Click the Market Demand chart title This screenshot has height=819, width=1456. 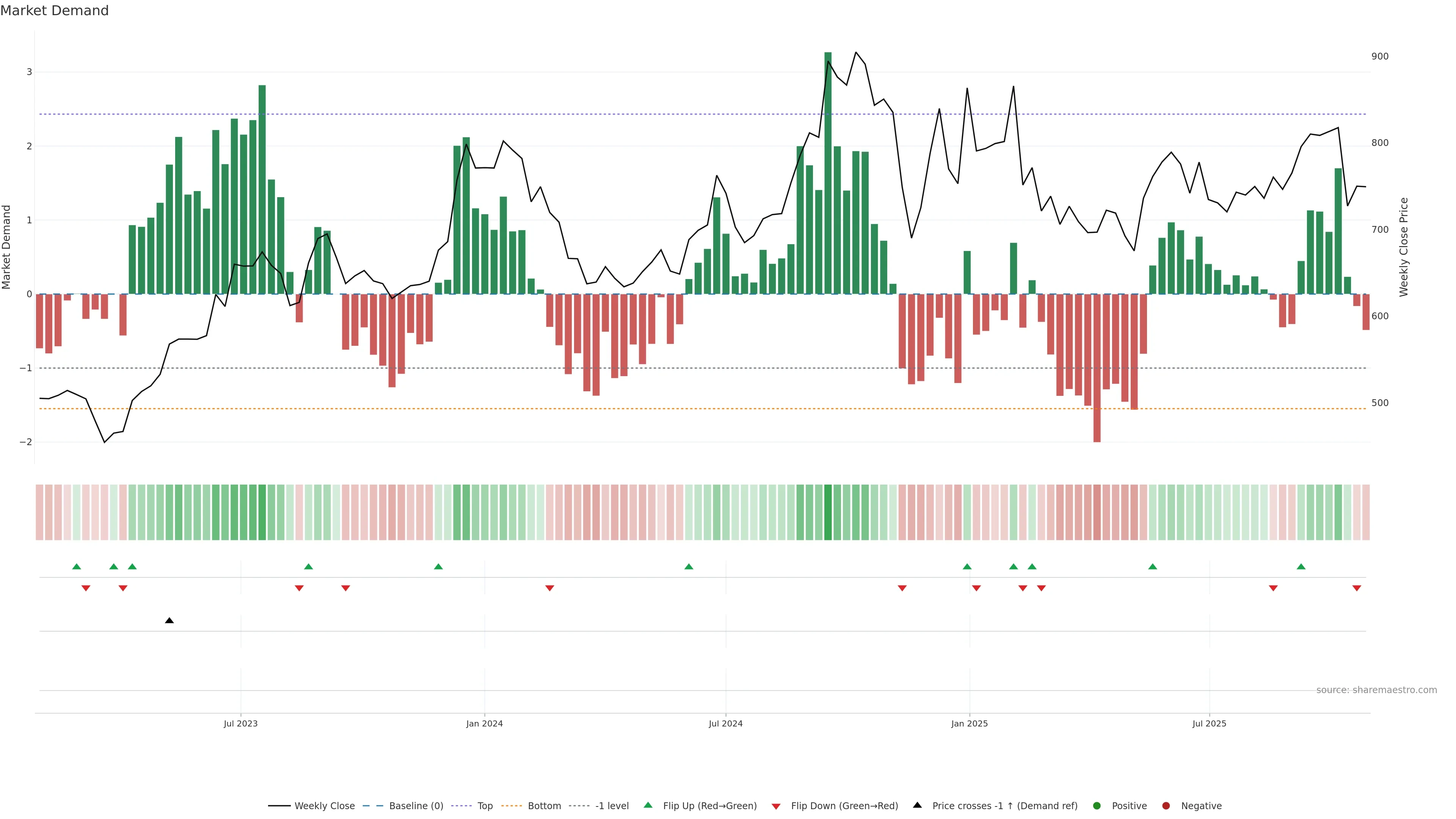coord(54,11)
